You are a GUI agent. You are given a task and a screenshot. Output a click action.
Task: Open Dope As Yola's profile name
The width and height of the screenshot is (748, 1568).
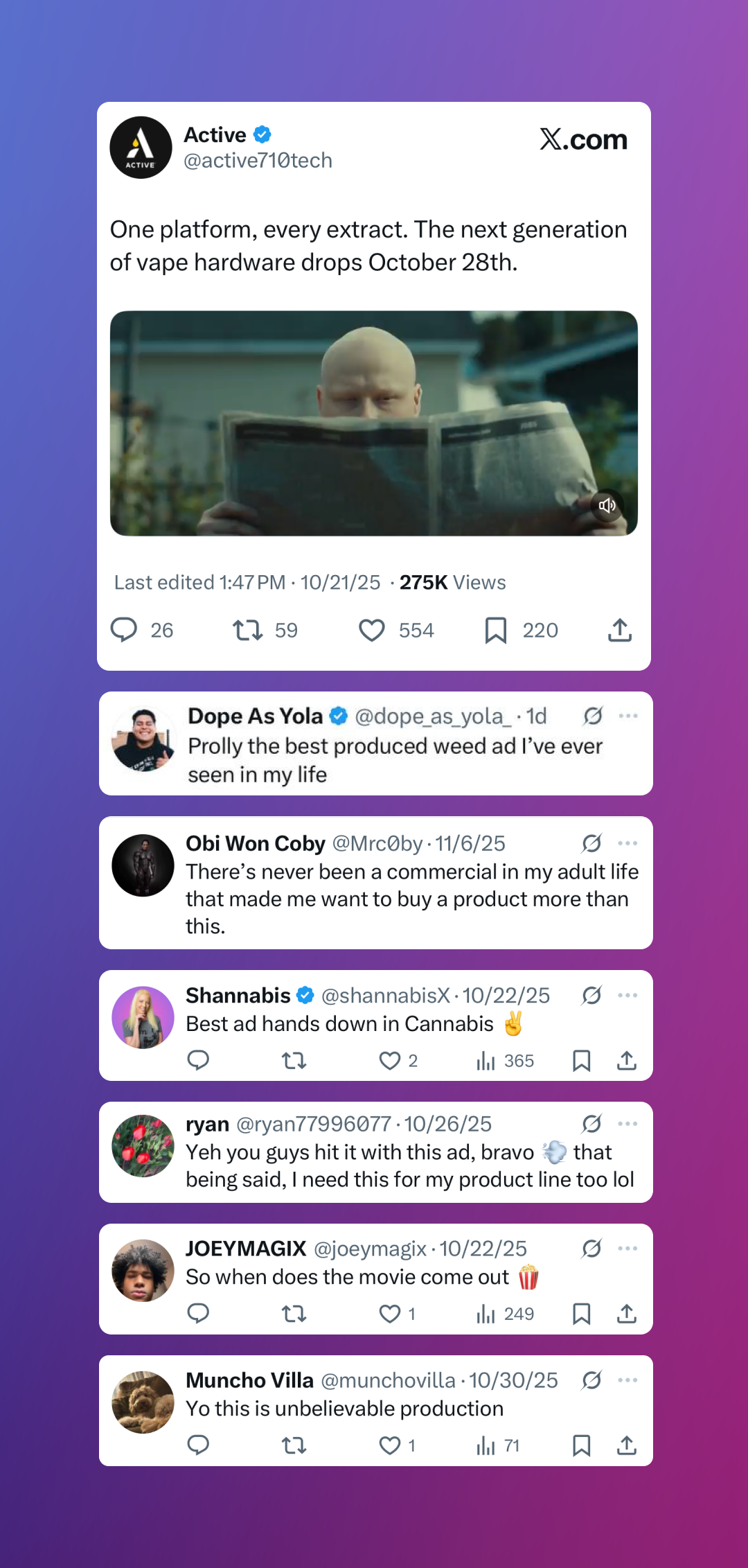pos(255,716)
